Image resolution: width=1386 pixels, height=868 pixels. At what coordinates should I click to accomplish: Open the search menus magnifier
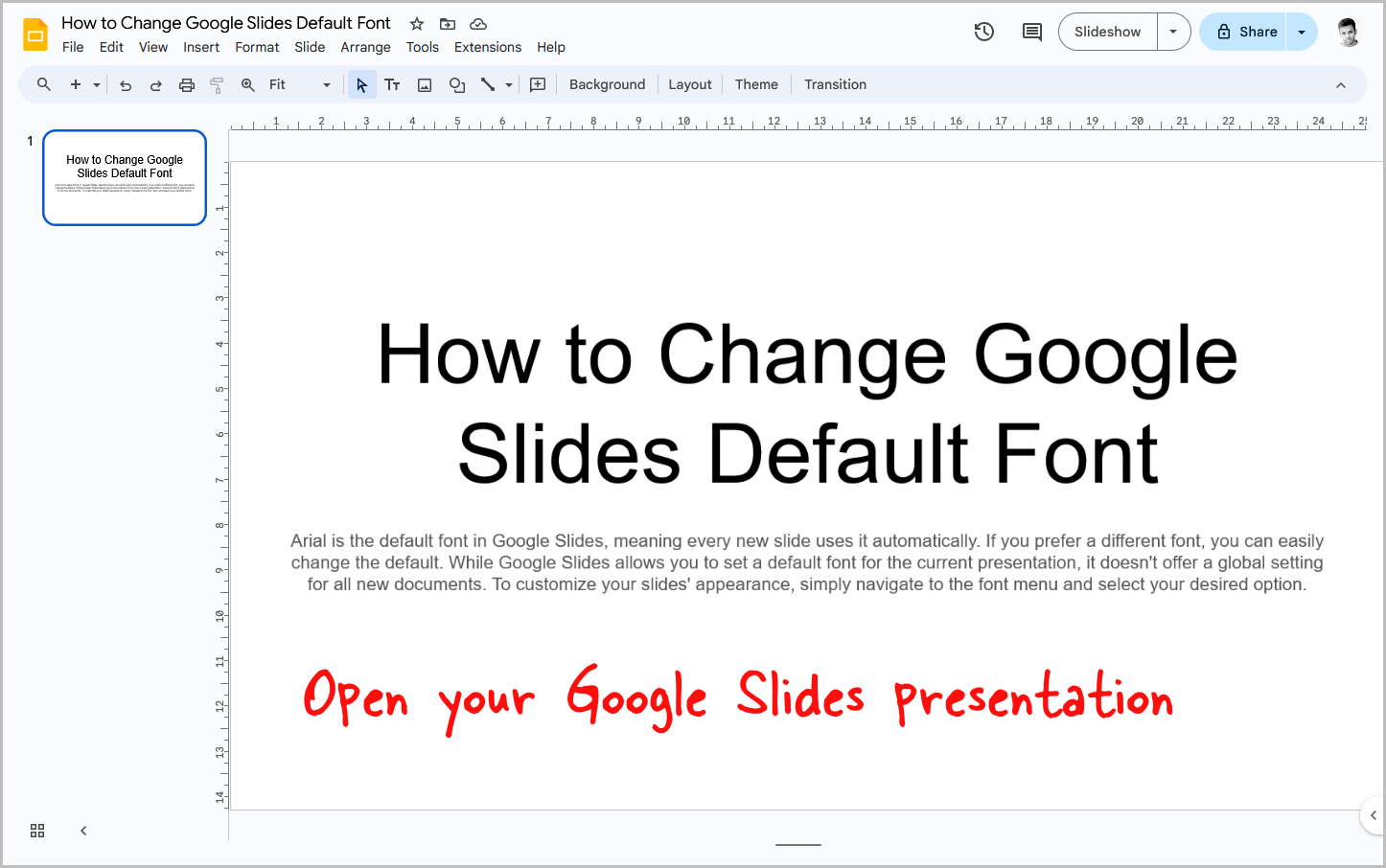pos(44,84)
